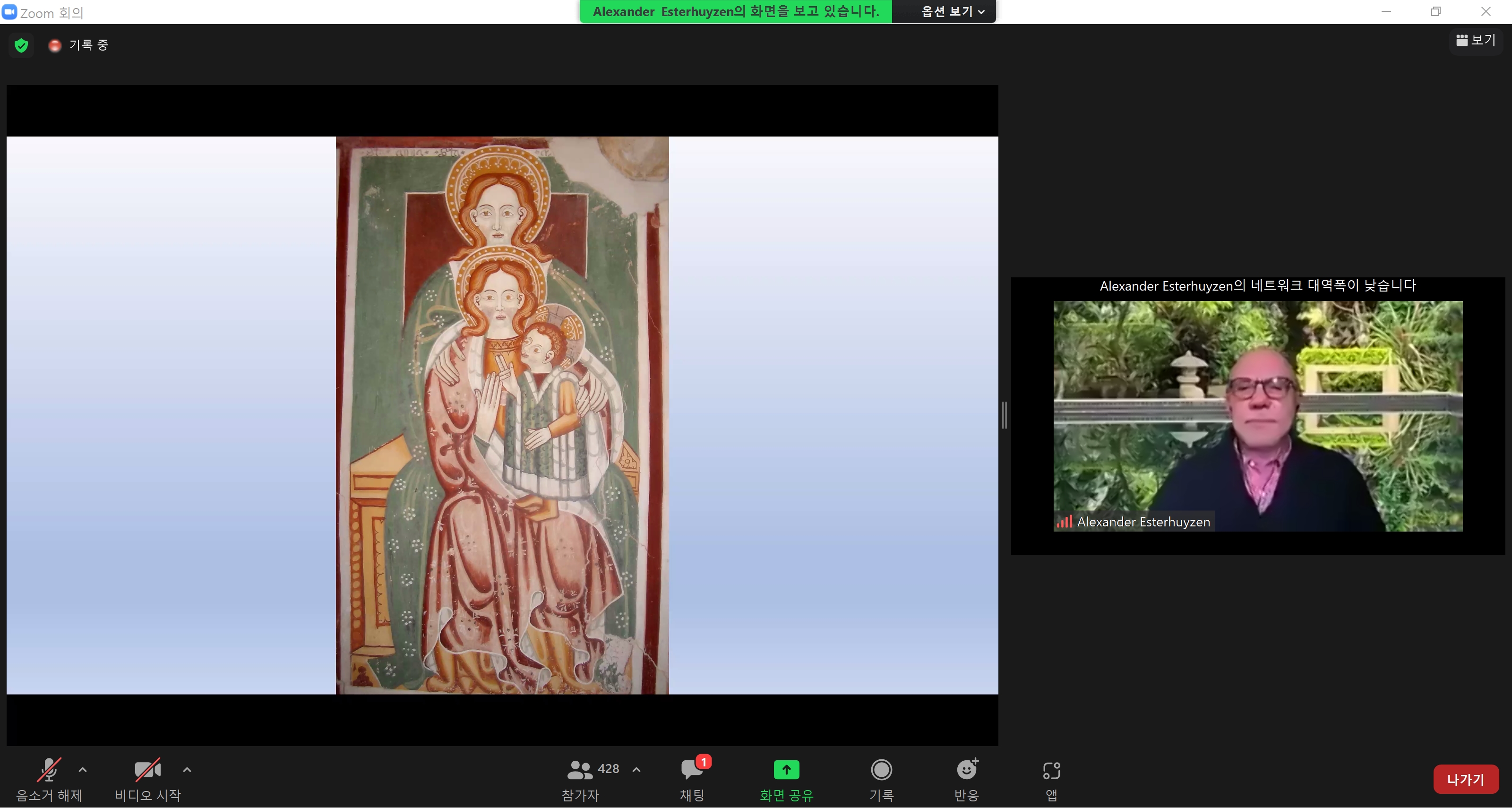Image resolution: width=1512 pixels, height=808 pixels.
Task: Click the Zoom logo icon in title bar
Action: [x=9, y=12]
